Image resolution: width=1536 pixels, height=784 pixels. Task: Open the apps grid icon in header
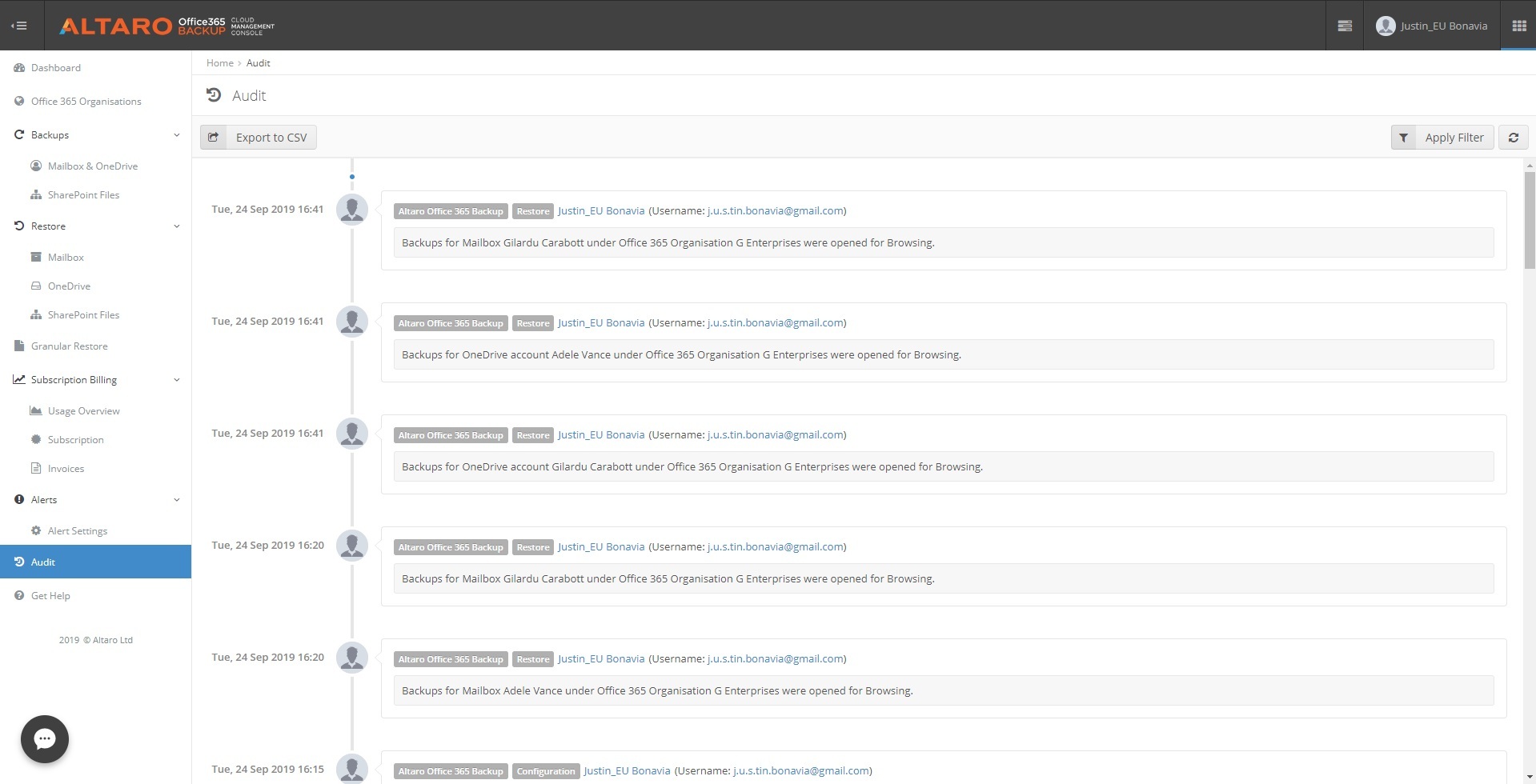click(x=1518, y=26)
